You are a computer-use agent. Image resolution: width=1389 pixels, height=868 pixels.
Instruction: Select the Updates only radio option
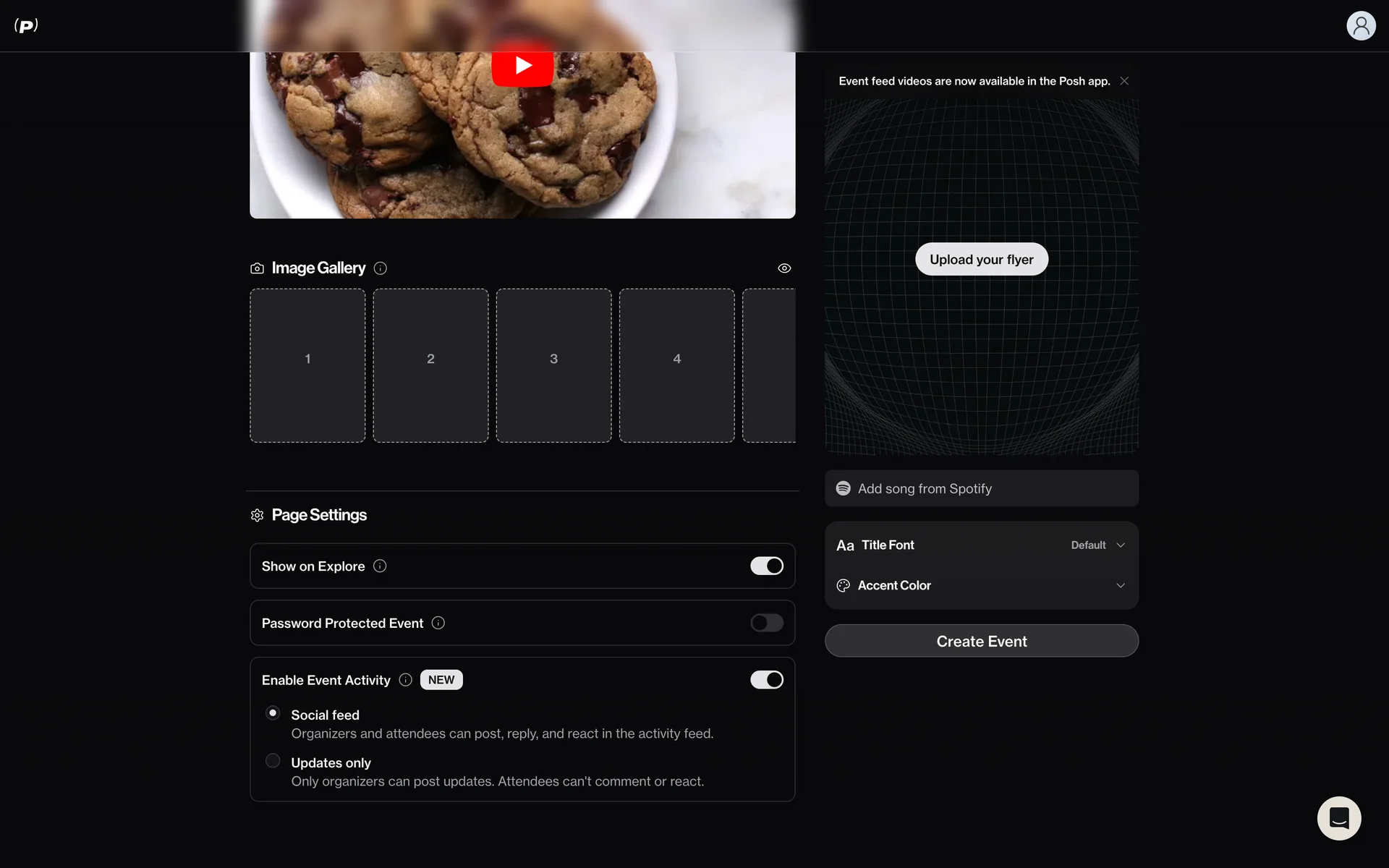click(x=273, y=761)
